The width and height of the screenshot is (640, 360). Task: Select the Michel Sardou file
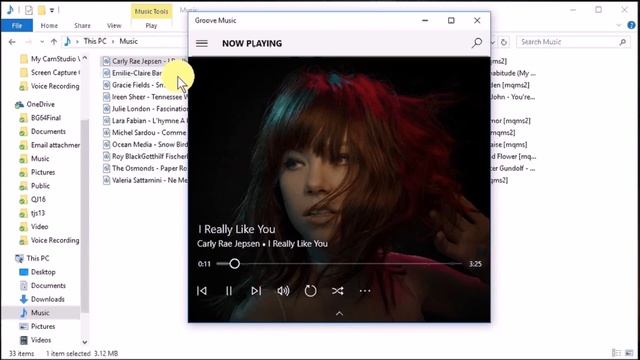click(x=145, y=132)
